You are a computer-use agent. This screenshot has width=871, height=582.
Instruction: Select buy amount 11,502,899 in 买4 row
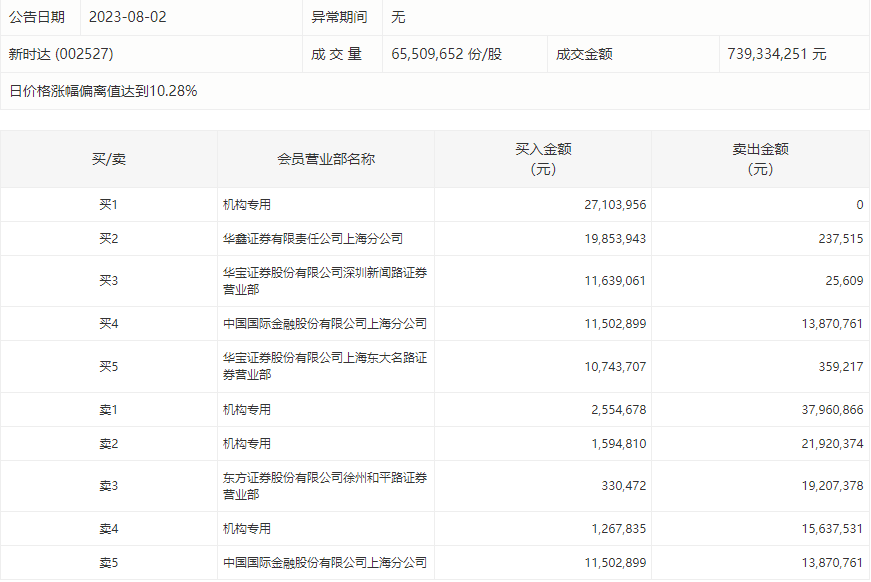point(615,323)
